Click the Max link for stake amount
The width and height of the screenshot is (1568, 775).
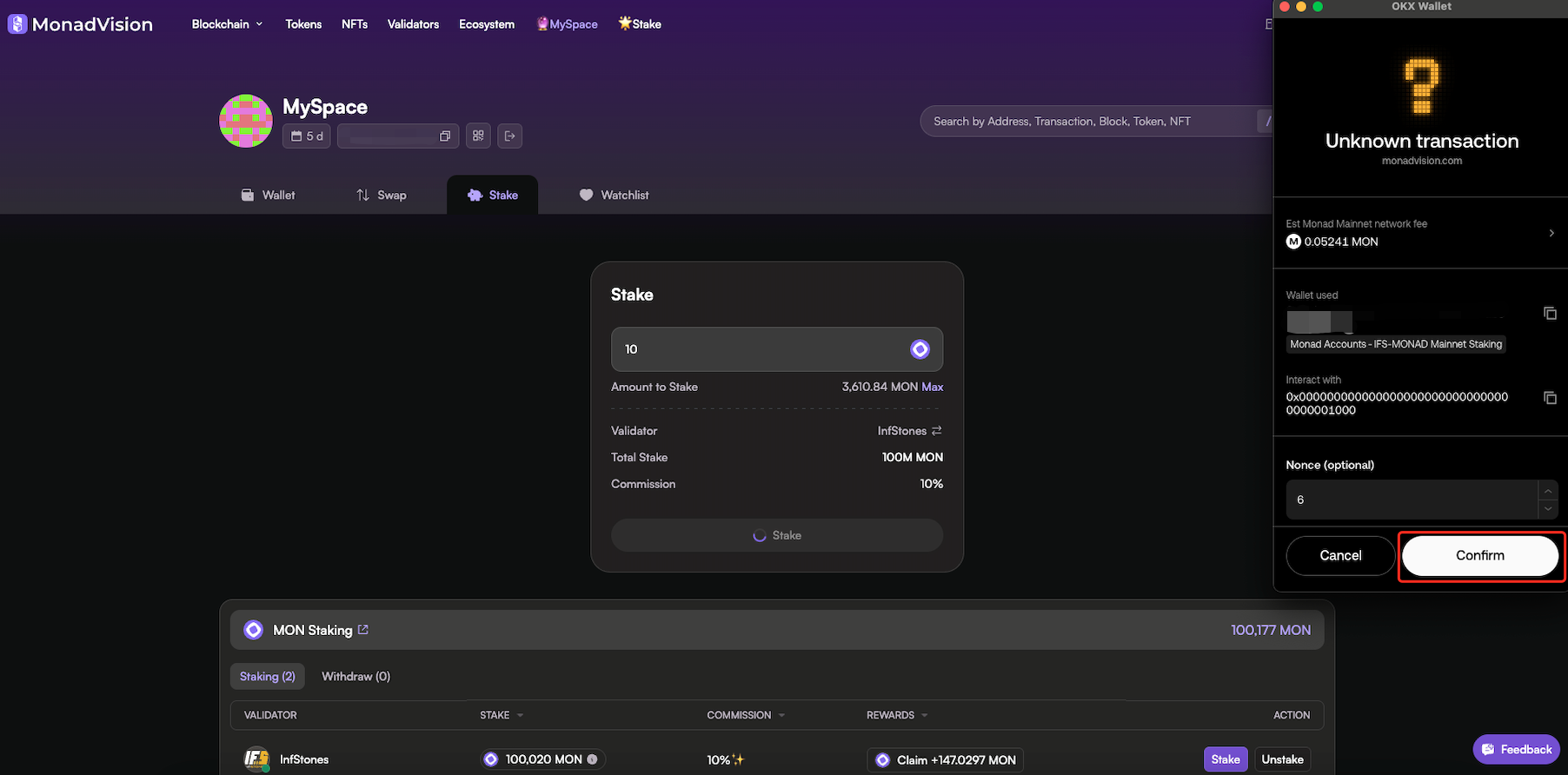933,387
